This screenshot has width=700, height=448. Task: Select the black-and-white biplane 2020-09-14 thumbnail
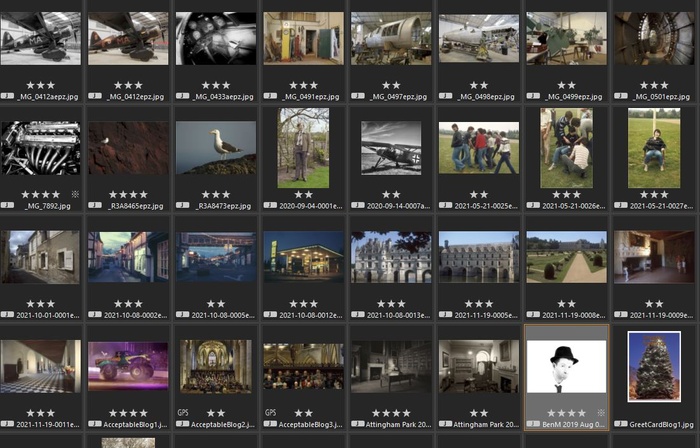(391, 148)
